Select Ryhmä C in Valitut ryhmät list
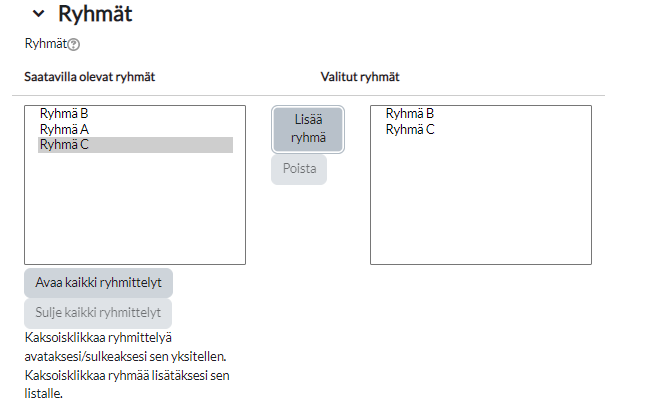The height and width of the screenshot is (412, 661). pos(409,129)
